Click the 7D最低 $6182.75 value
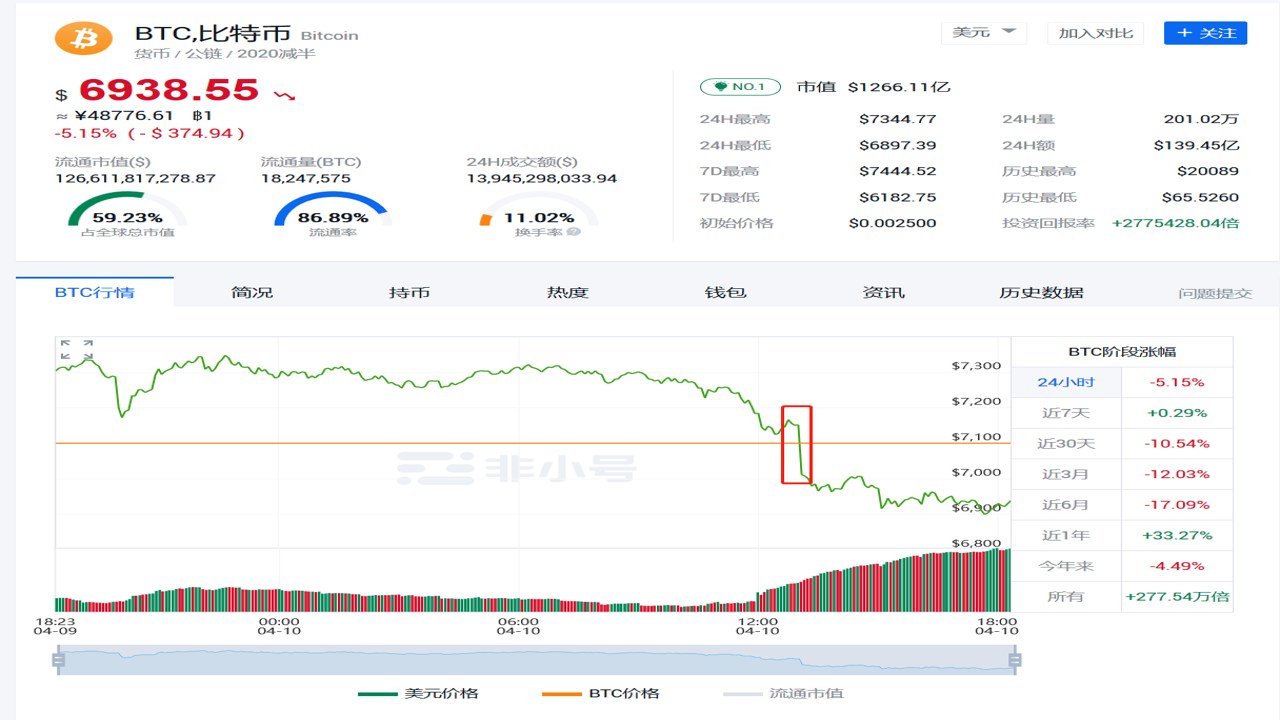Viewport: 1280px width, 720px height. click(x=898, y=197)
